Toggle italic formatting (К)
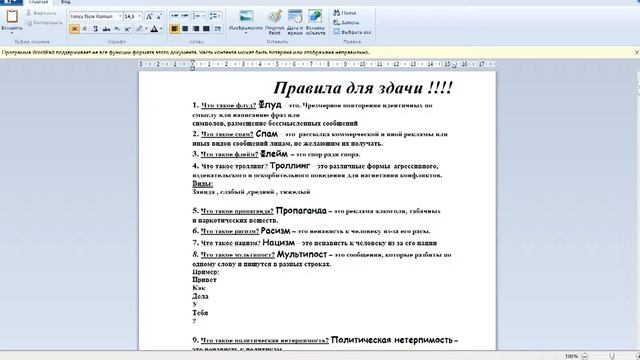The height and width of the screenshot is (360, 640). [x=85, y=29]
